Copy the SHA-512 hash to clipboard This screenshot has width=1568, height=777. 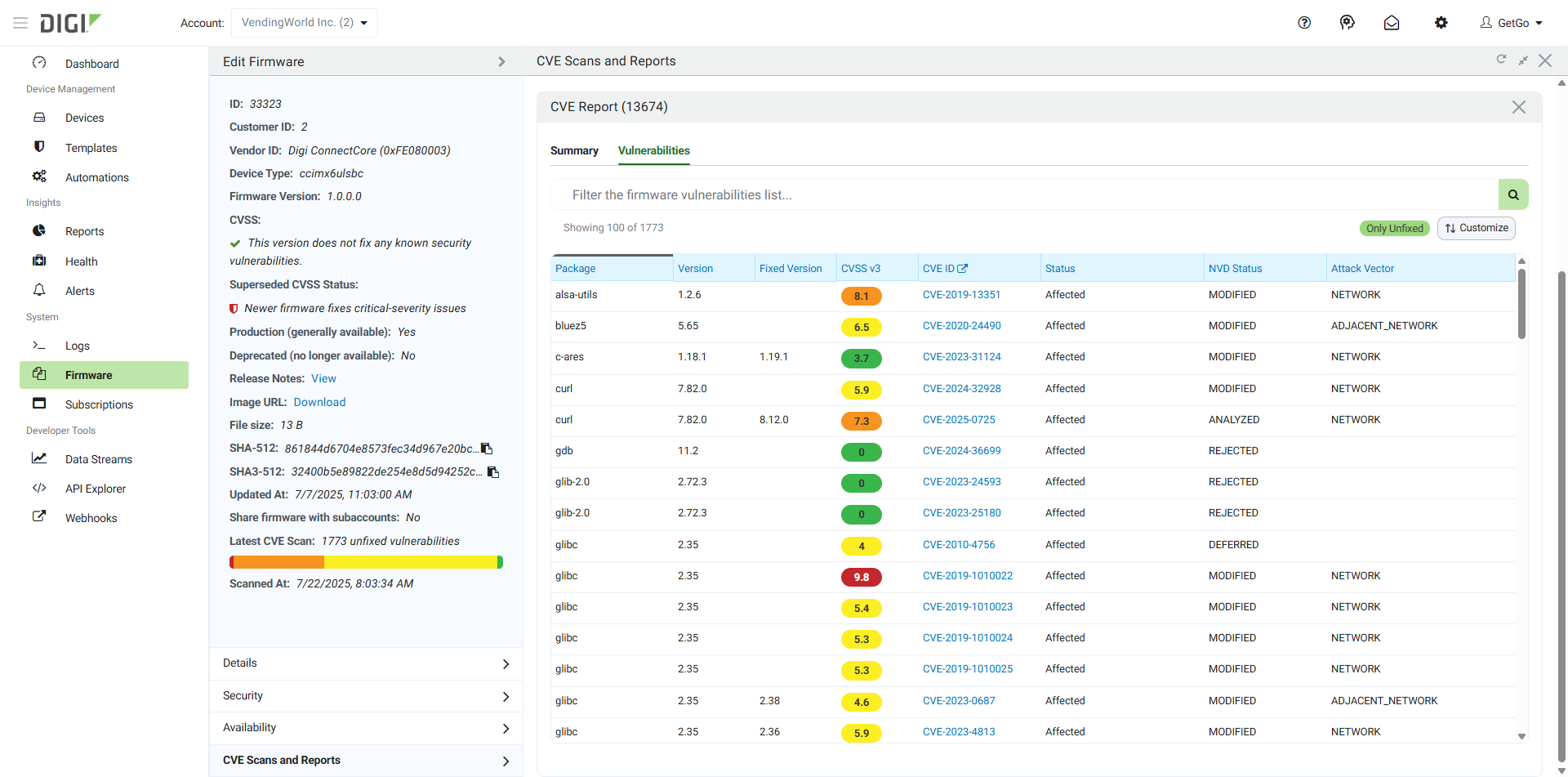487,449
